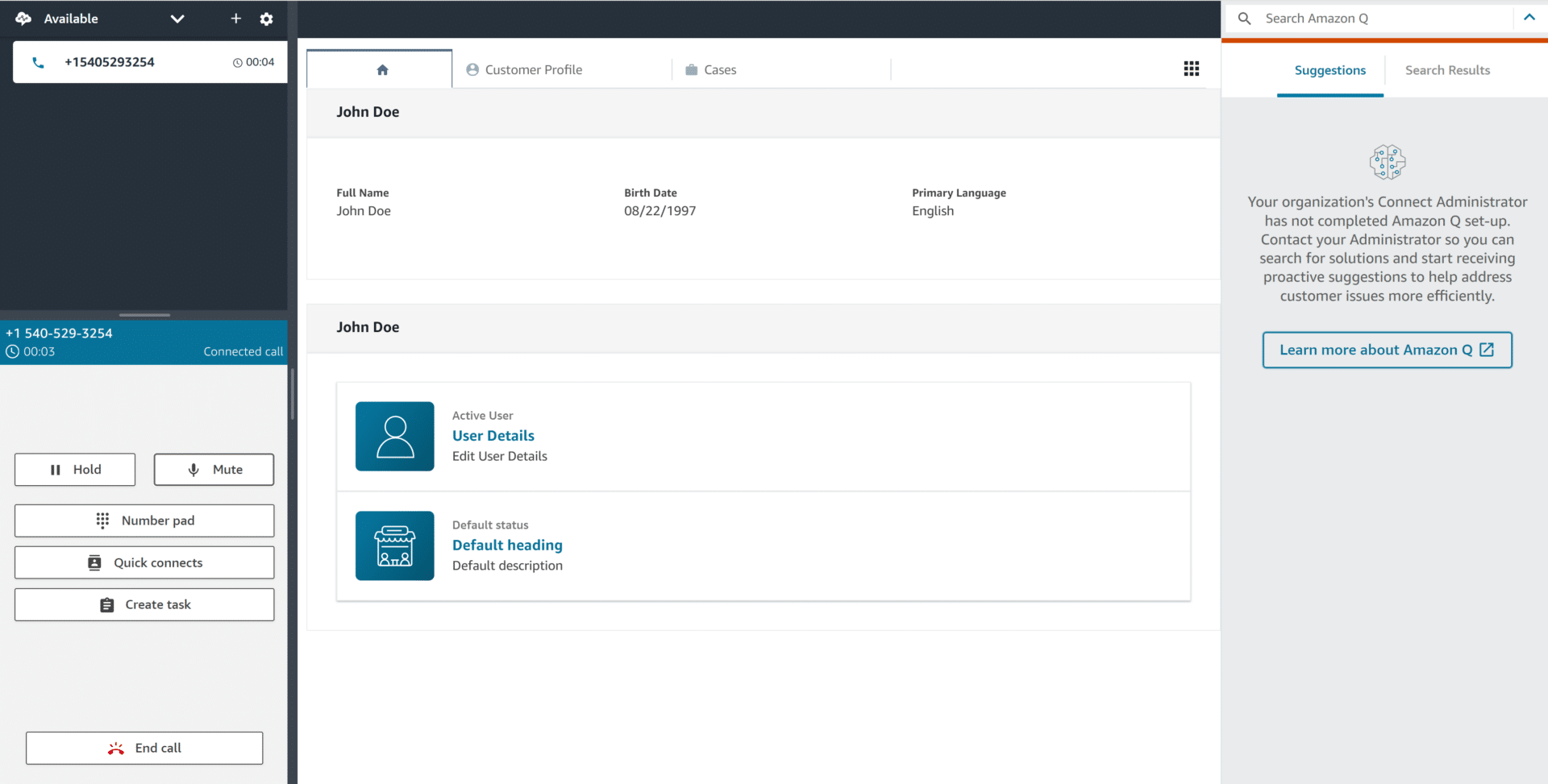Click the Default status storefront icon

(394, 545)
